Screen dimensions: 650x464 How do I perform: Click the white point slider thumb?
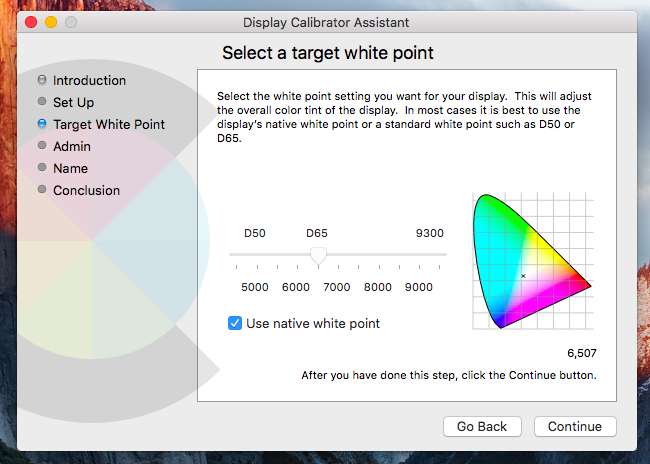[x=318, y=256]
